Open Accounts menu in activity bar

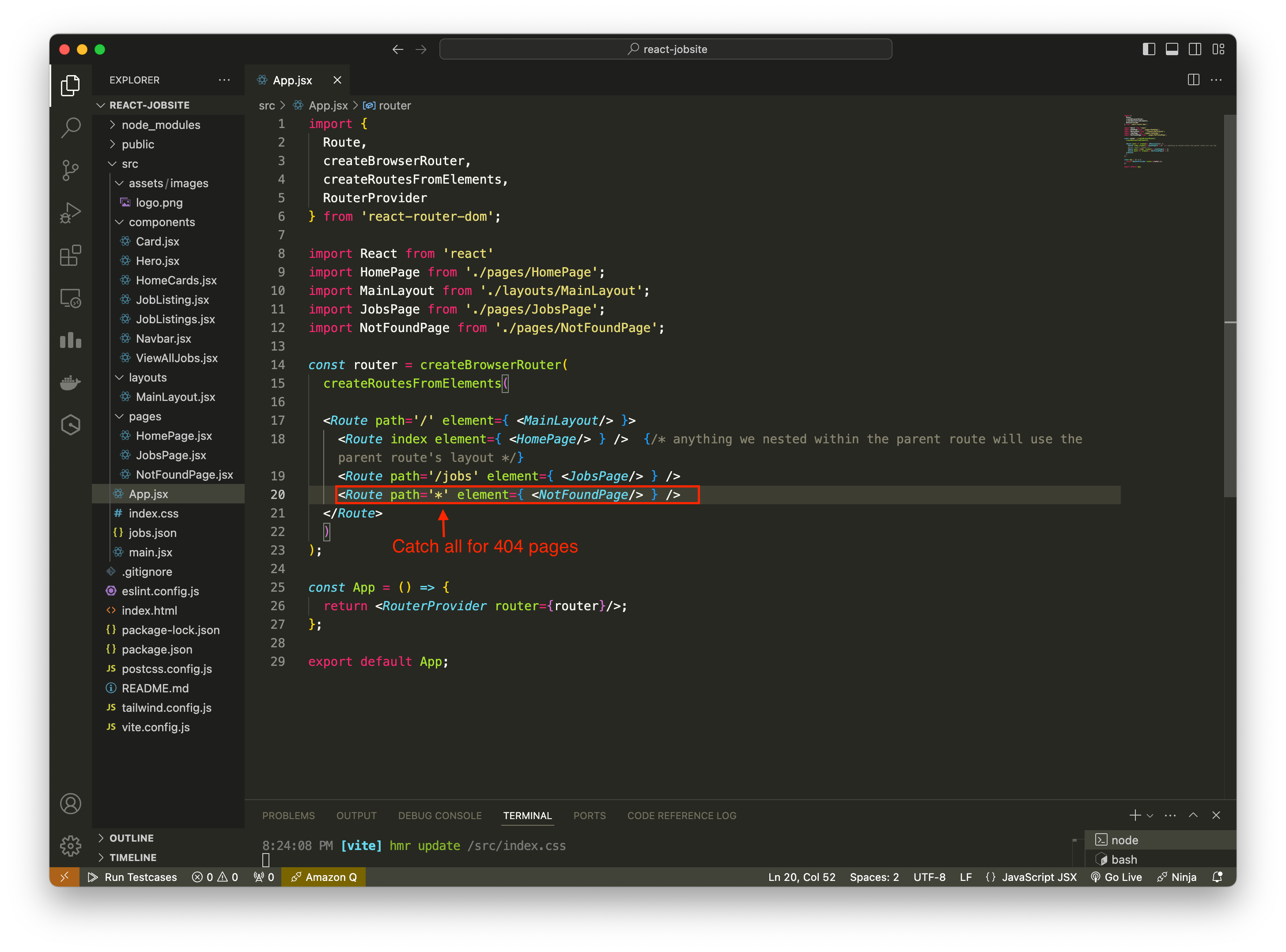[x=70, y=803]
